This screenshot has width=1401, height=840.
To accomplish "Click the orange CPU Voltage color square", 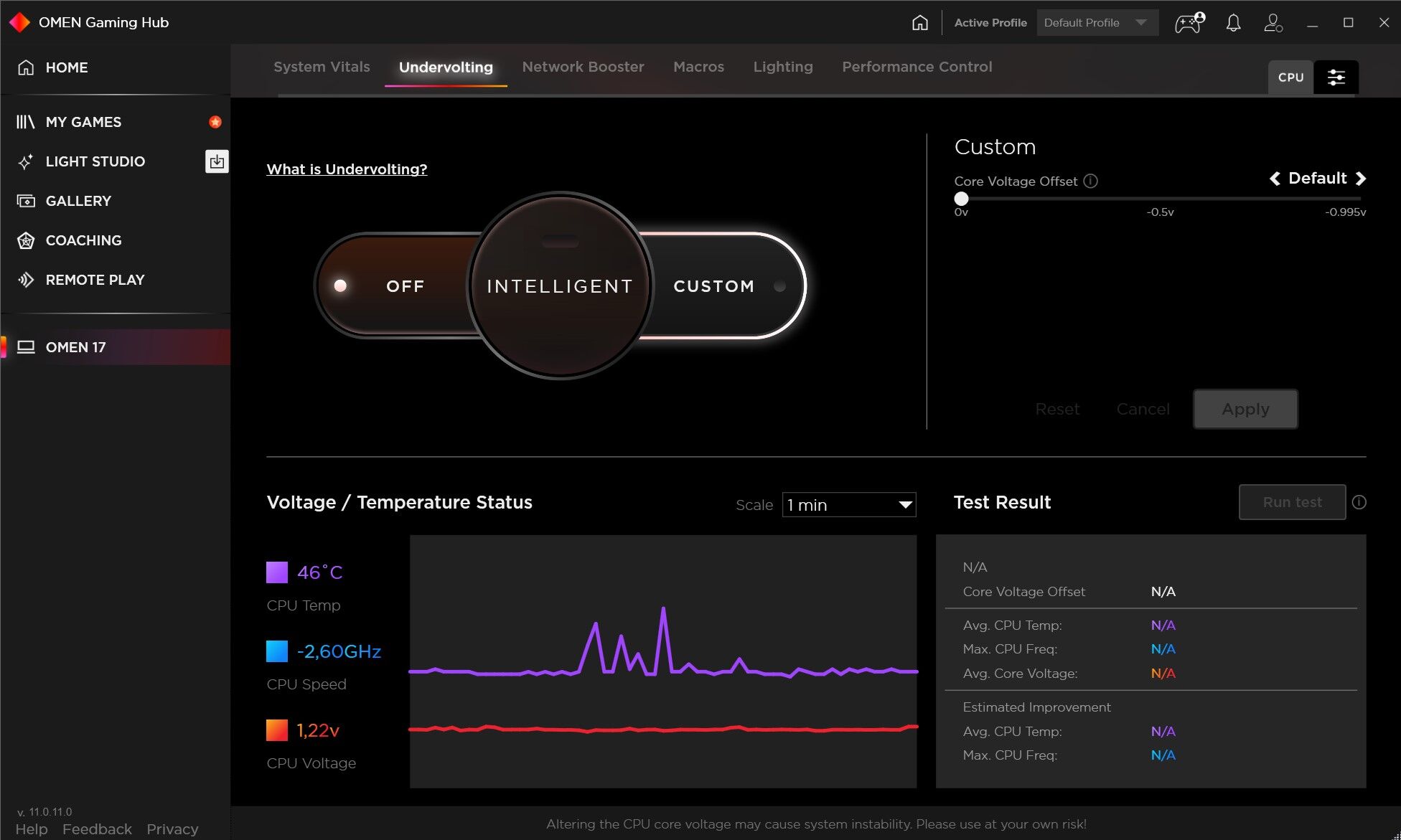I will click(x=277, y=730).
